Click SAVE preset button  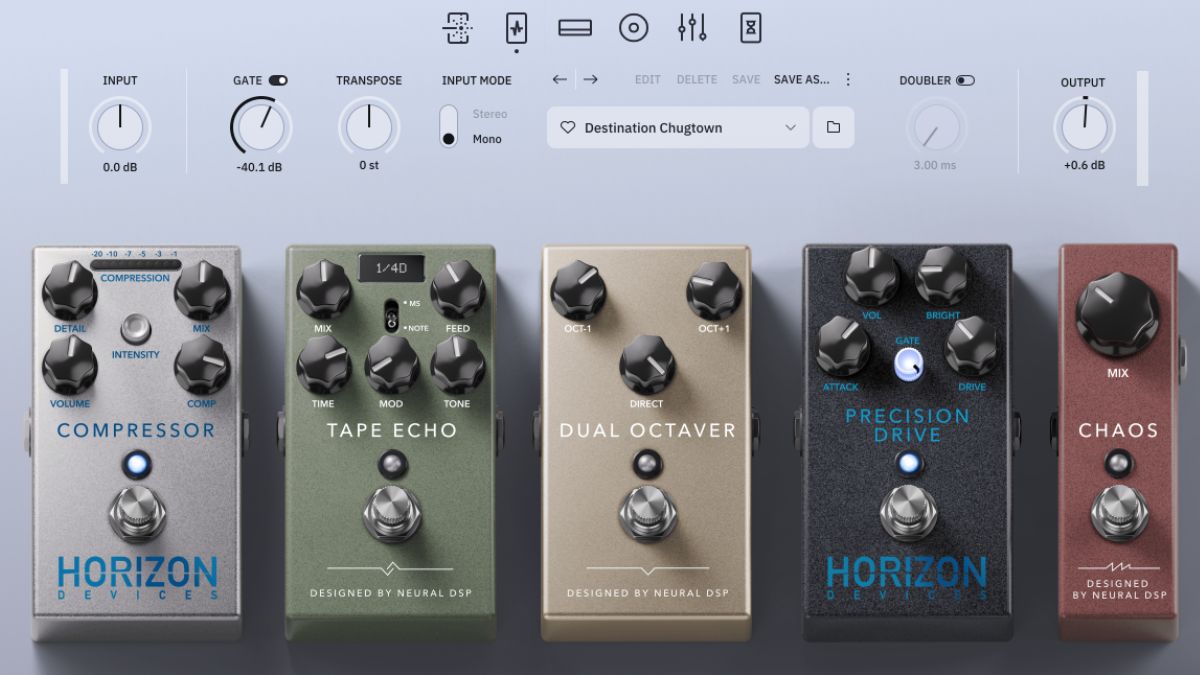click(746, 80)
